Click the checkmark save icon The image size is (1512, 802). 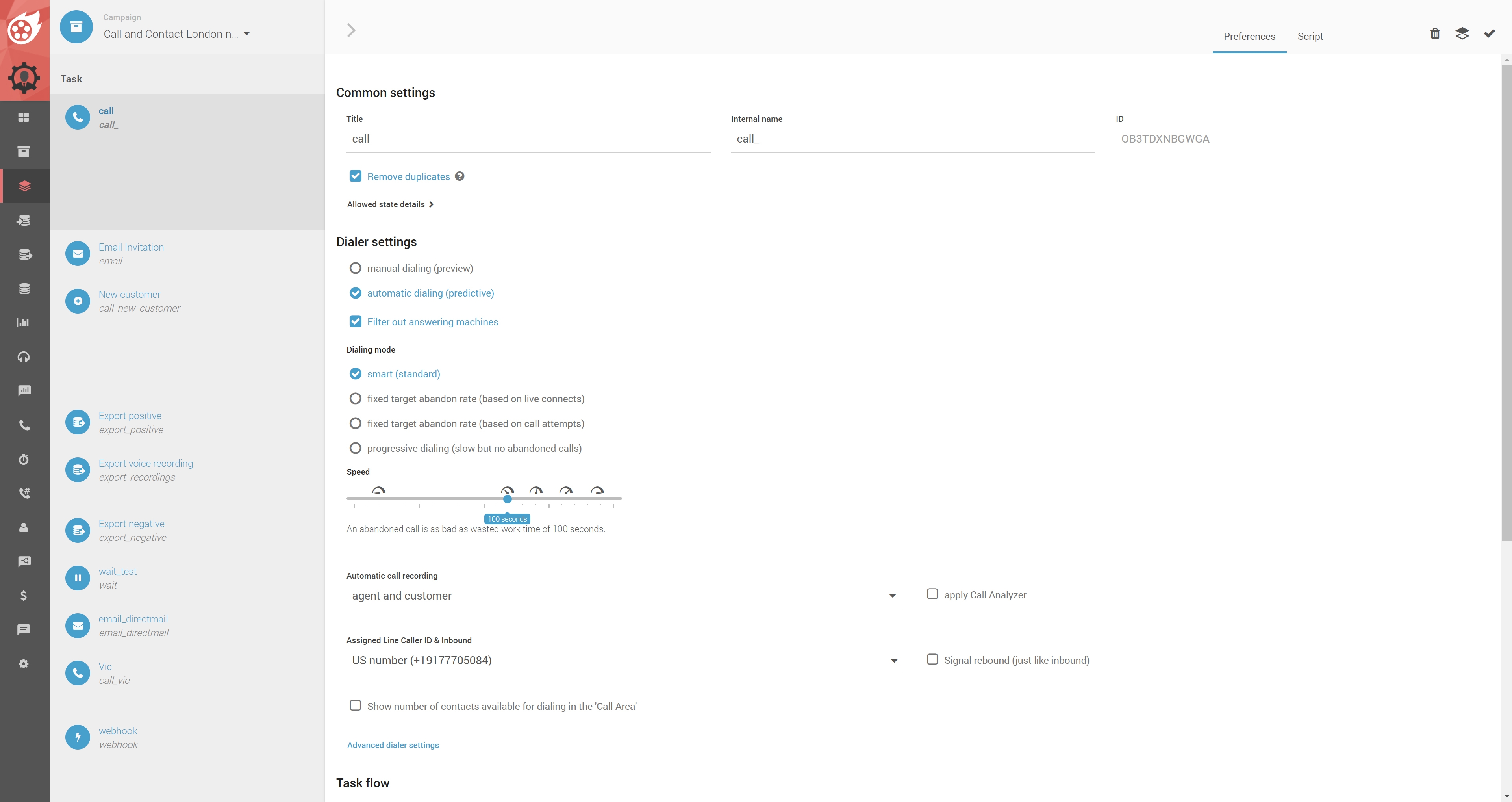coord(1489,33)
